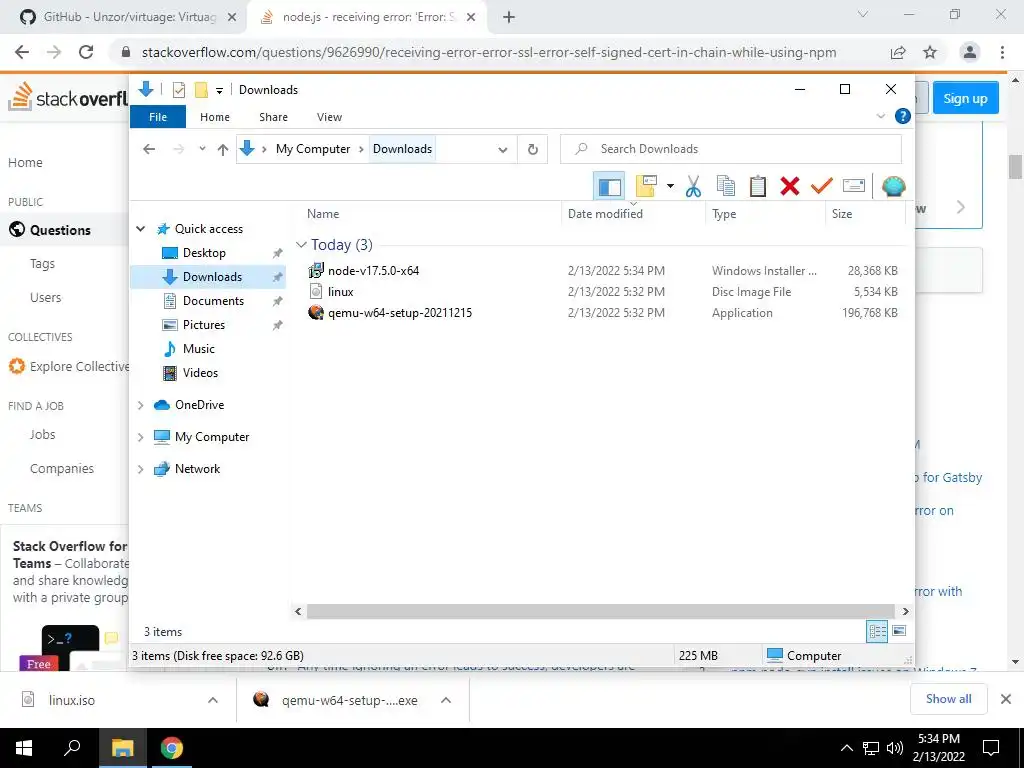
Task: Open the Customize Quick Access Toolbar dropdown
Action: 219,90
